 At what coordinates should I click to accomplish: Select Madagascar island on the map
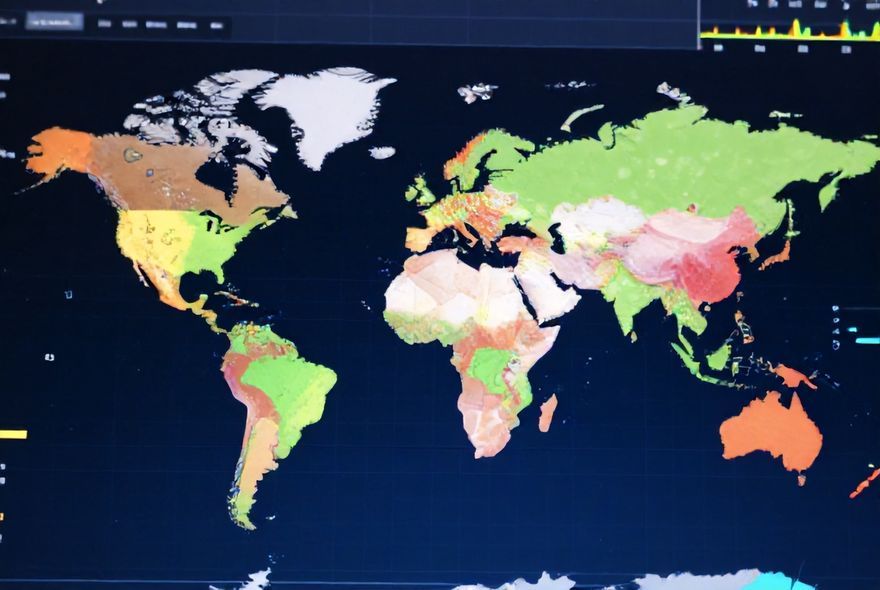coord(547,412)
